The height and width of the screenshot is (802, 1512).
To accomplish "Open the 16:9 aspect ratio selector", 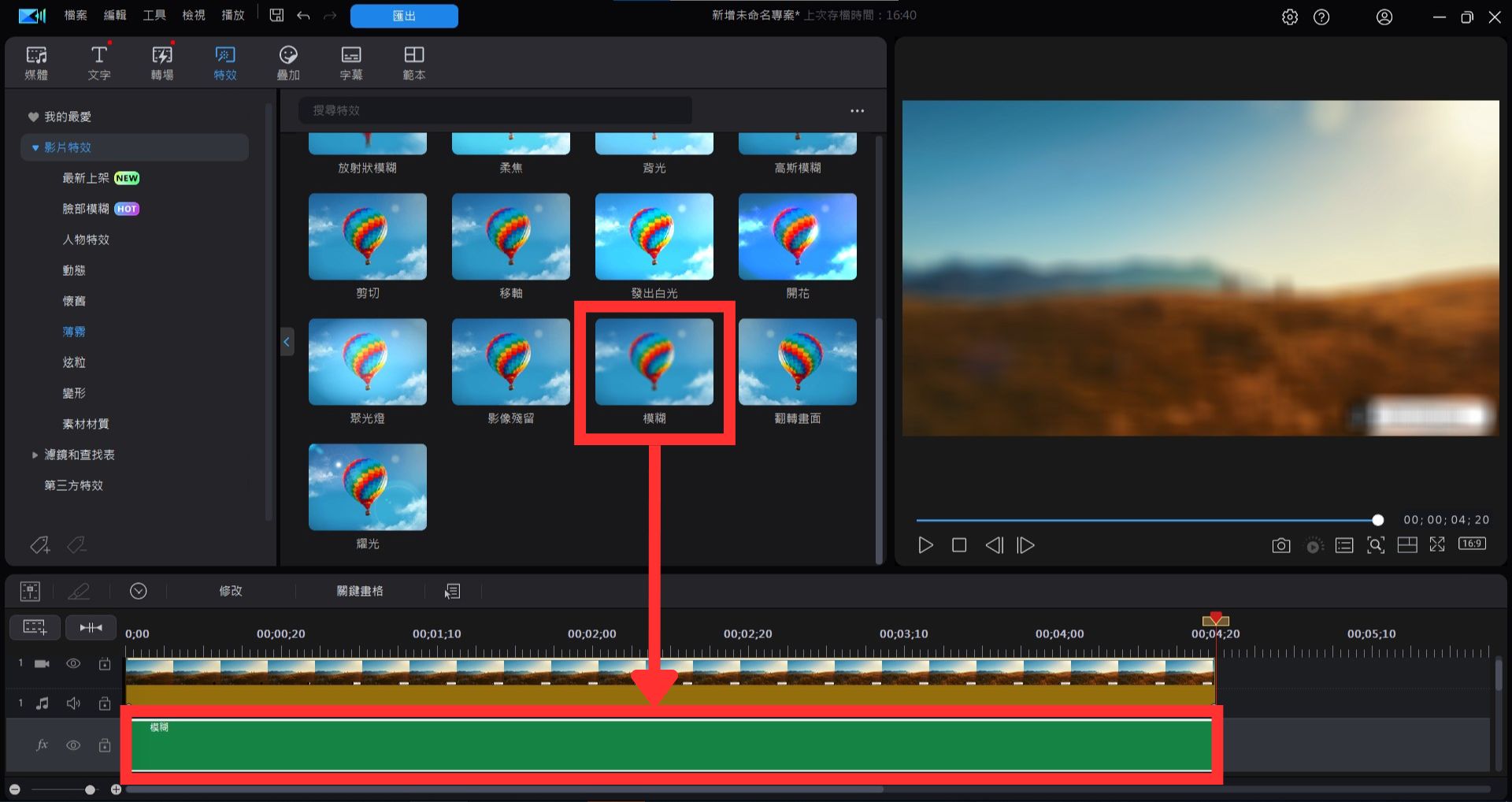I will [x=1472, y=544].
